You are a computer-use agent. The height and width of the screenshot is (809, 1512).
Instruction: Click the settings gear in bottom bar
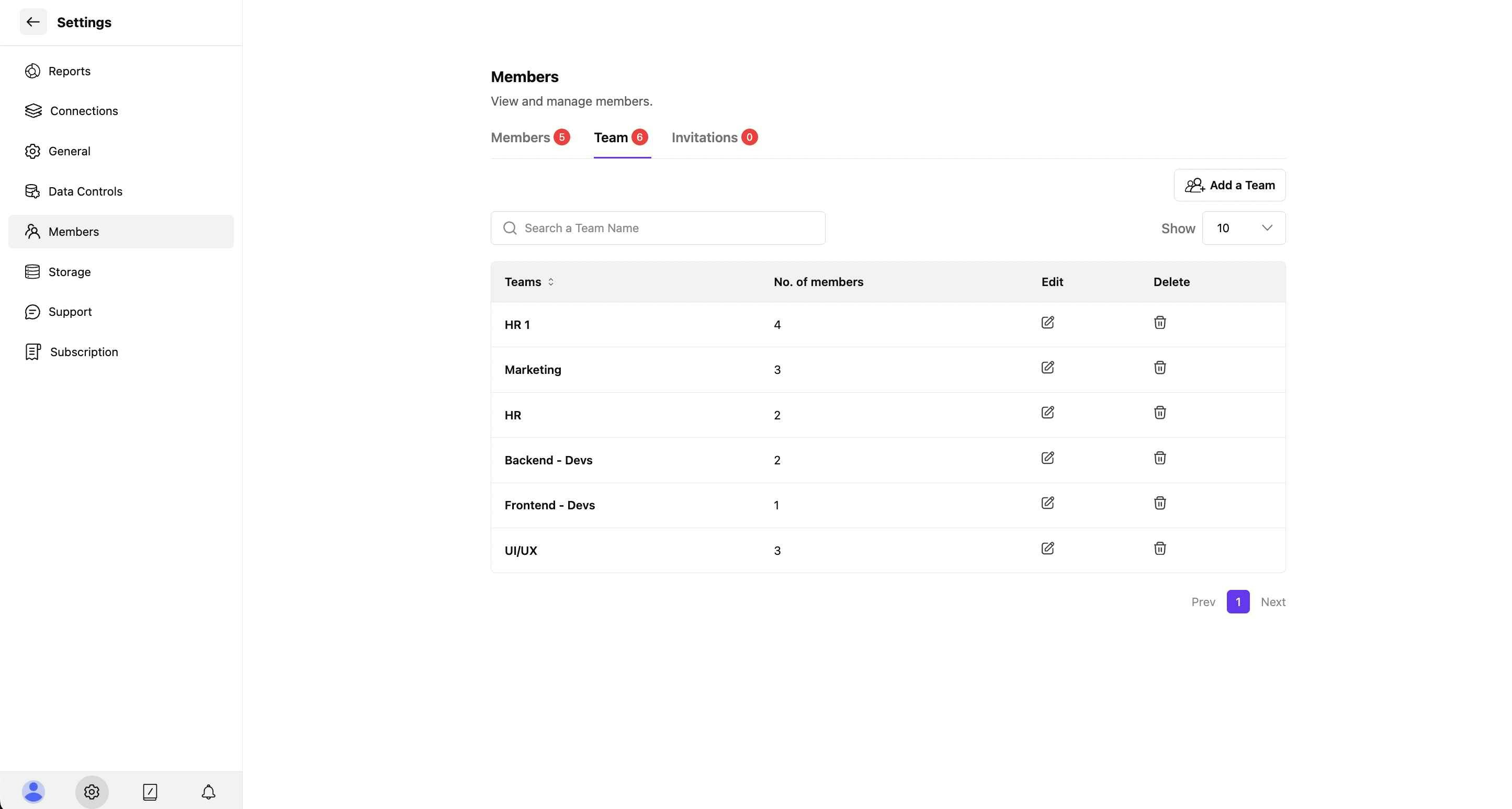92,791
